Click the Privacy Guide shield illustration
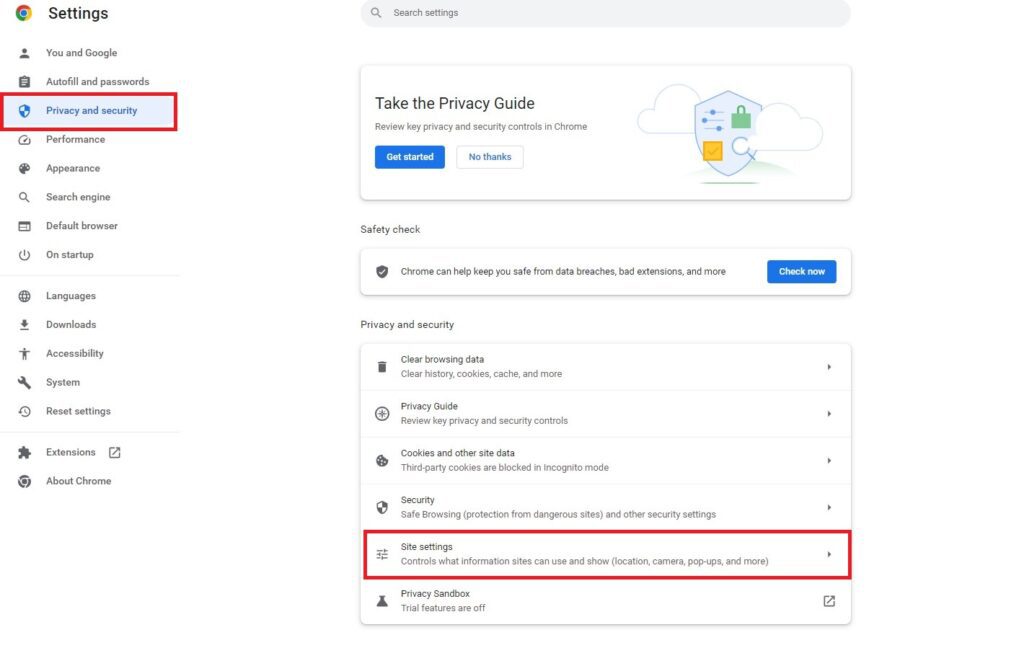This screenshot has height=648, width=1024. 728,133
